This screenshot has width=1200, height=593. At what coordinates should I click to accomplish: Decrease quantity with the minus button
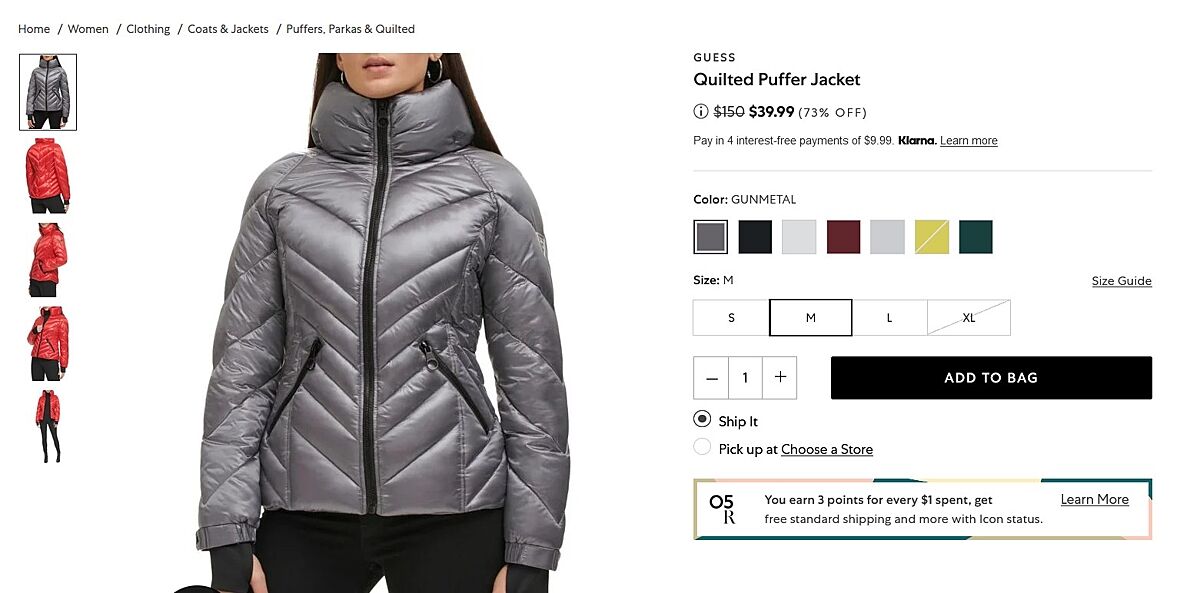tap(711, 378)
